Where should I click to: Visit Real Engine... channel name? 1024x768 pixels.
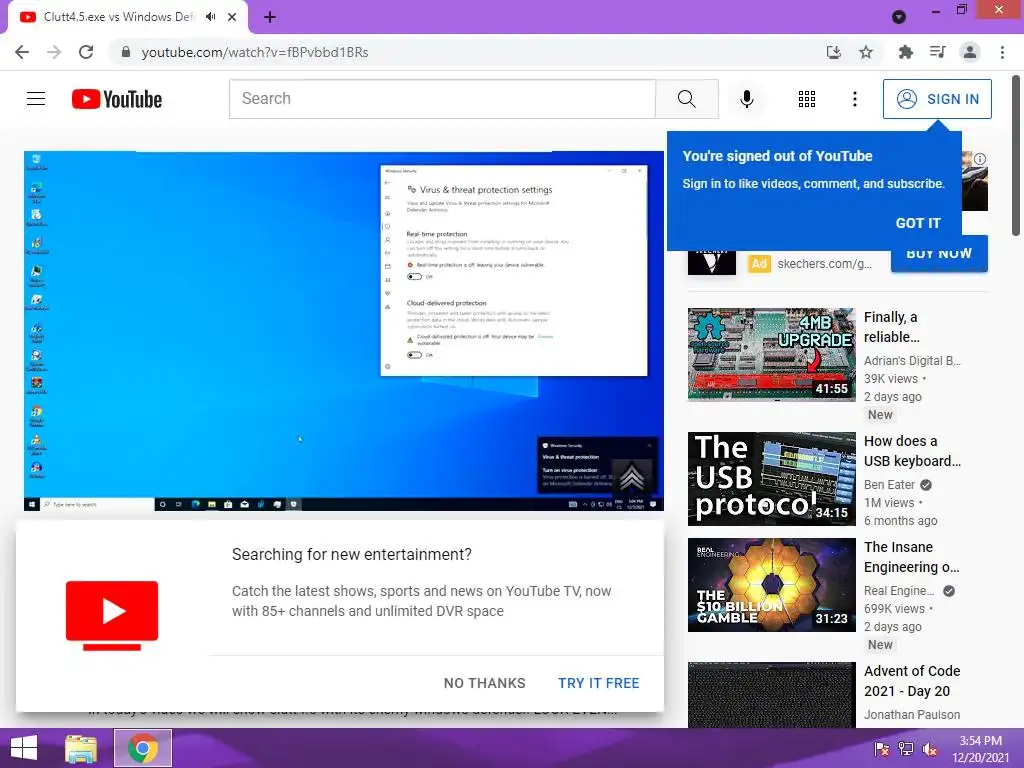pyautogui.click(x=899, y=590)
